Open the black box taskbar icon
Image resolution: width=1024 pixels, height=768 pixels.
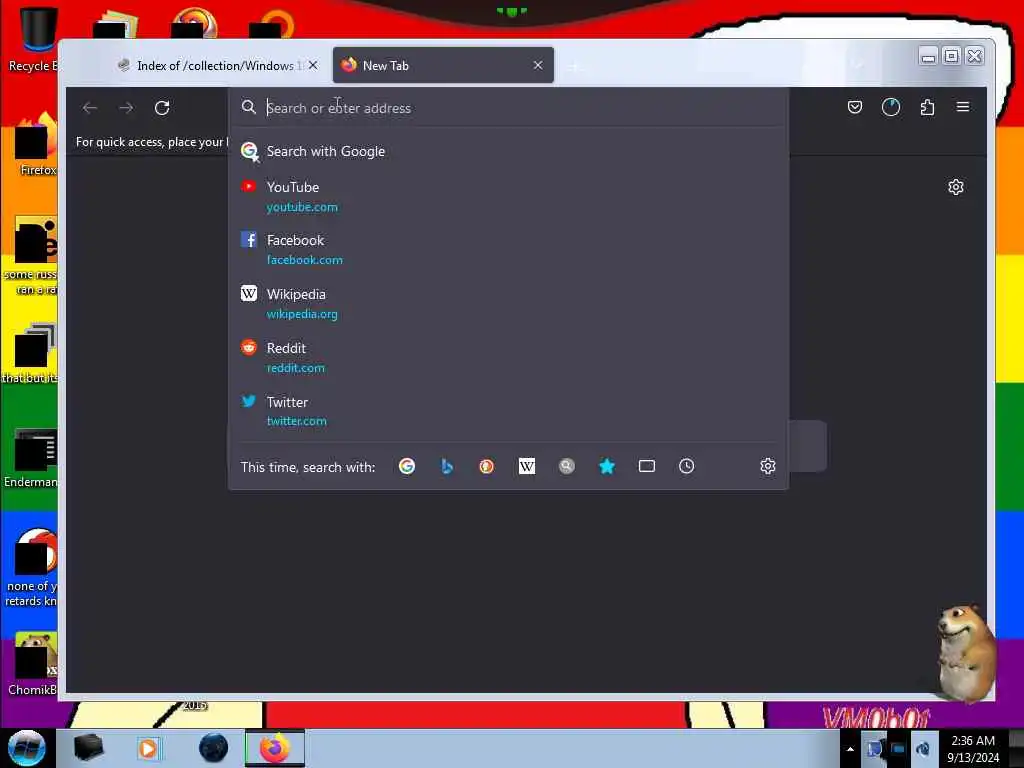coord(88,748)
